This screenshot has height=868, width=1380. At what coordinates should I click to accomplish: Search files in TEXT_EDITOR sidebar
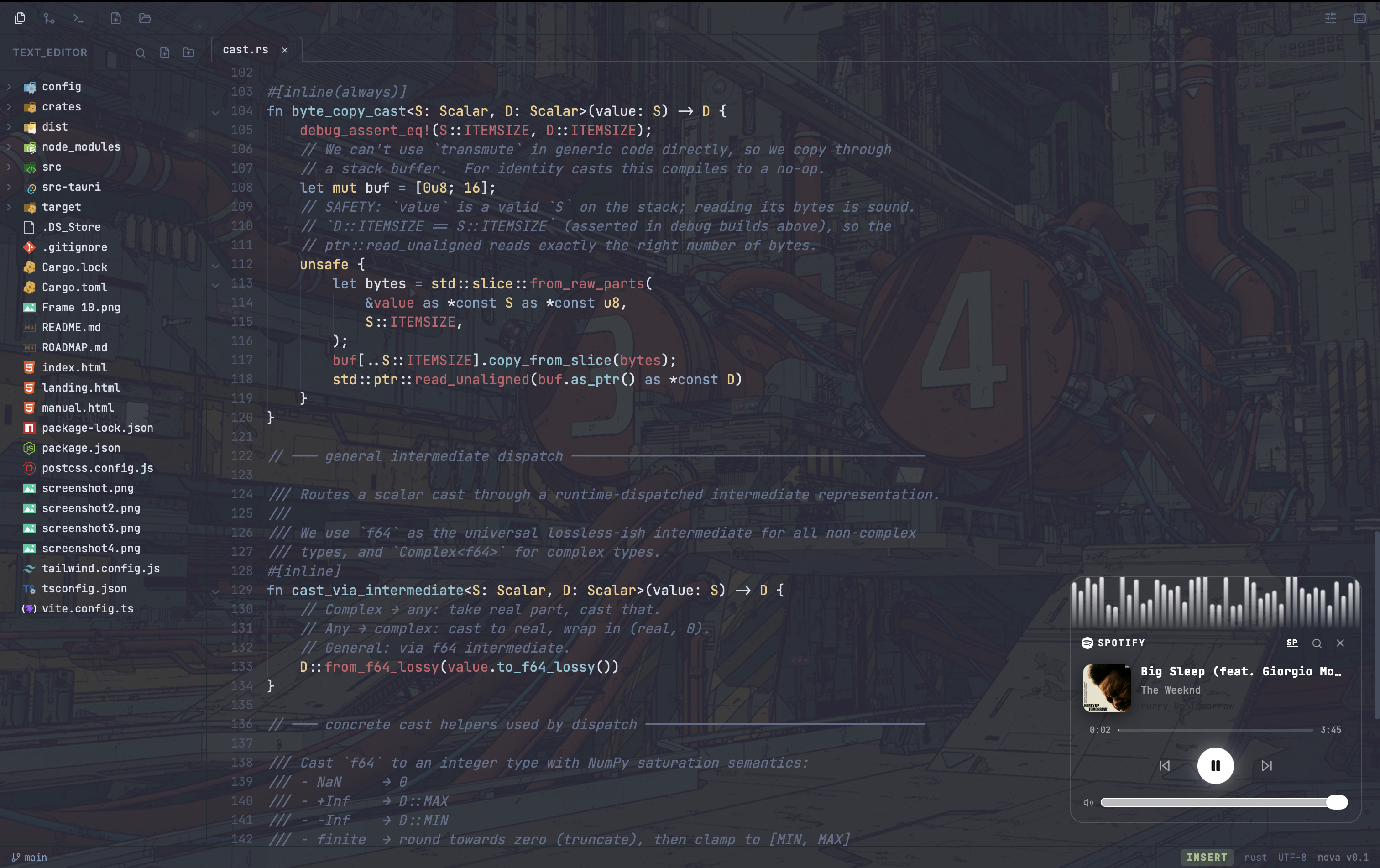tap(141, 53)
